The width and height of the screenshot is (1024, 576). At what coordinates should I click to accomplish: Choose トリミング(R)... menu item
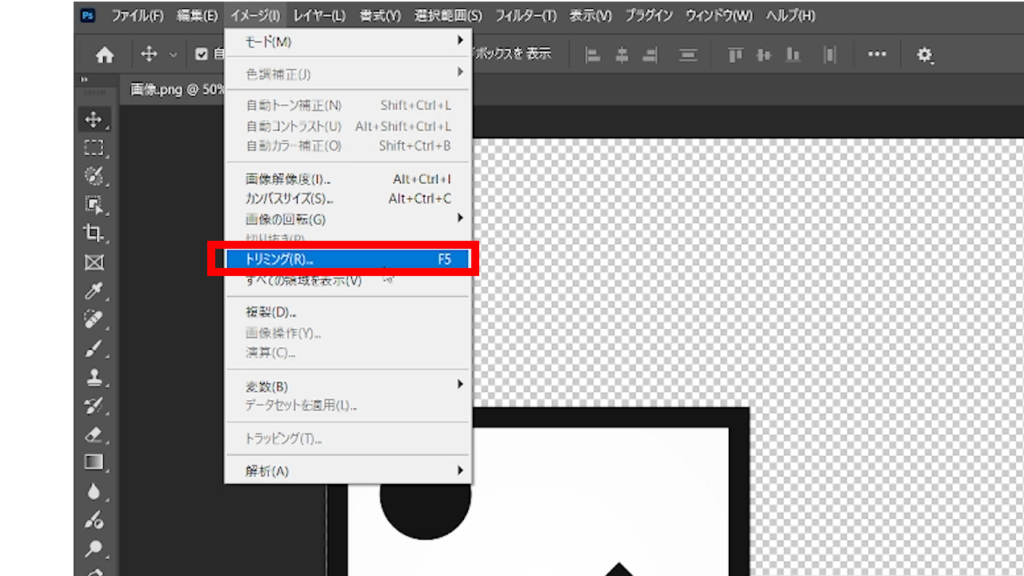348,259
